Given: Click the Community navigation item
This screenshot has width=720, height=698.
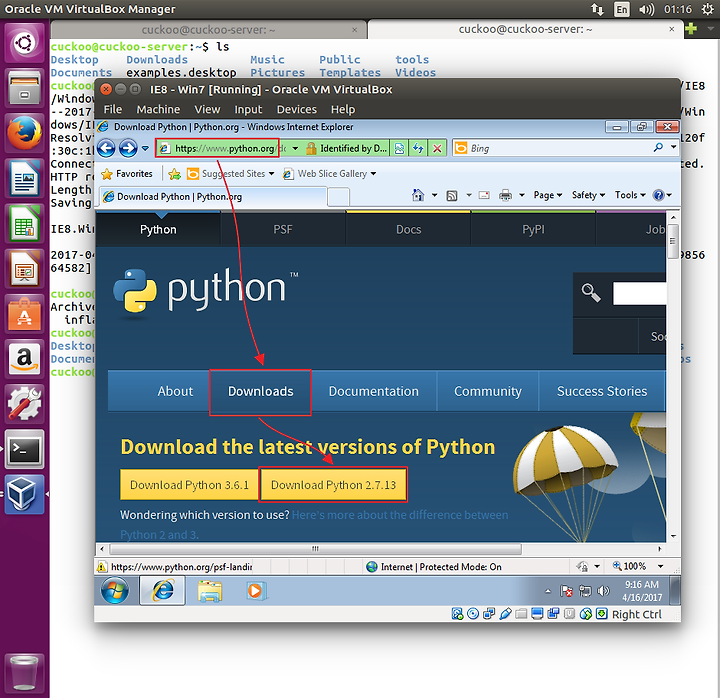Looking at the screenshot, I should tap(488, 391).
